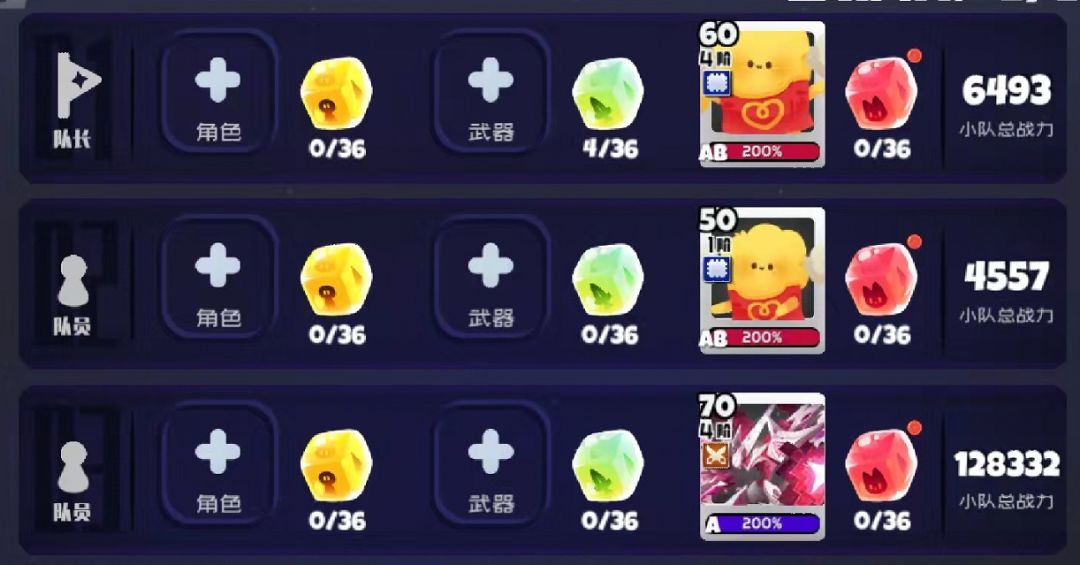The width and height of the screenshot is (1080, 565).
Task: Add a weapon to the second member row
Action: 490,278
